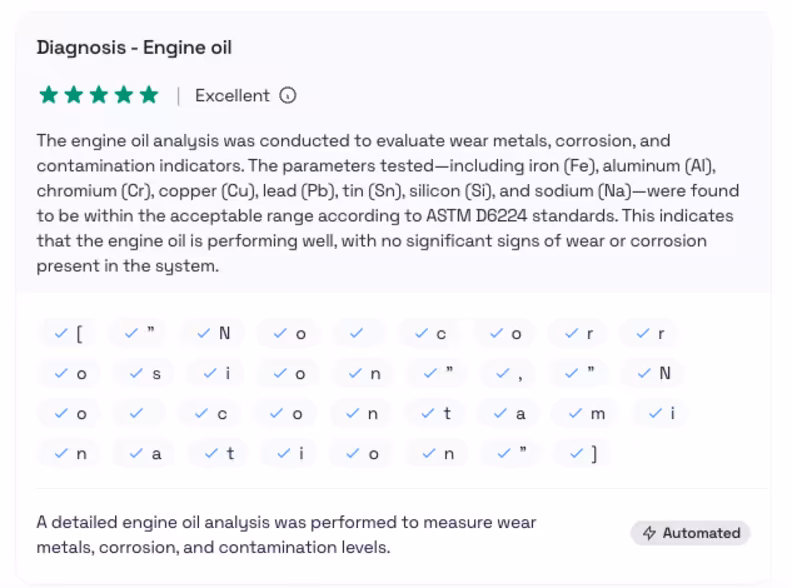792x588 pixels.
Task: Click the lightning bolt icon in Automated badge
Action: [649, 533]
